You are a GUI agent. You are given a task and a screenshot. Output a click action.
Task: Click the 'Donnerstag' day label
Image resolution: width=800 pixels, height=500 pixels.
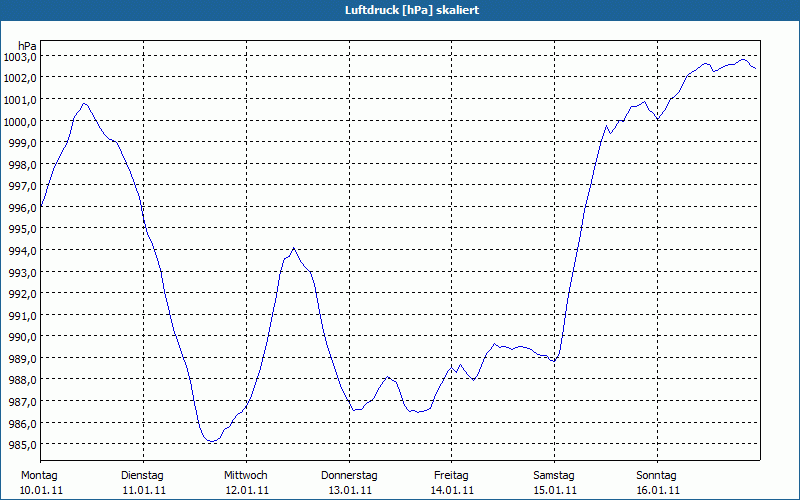349,476
